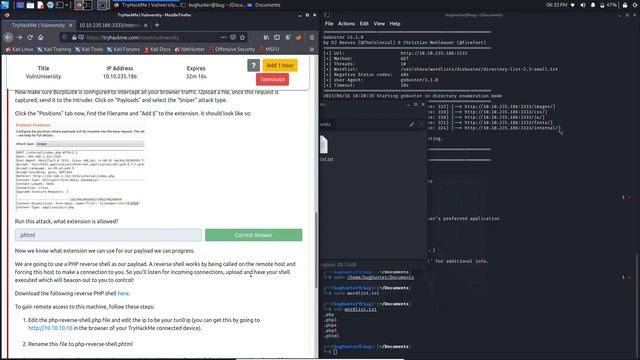The height and width of the screenshot is (360, 640).
Task: Click the file manager path edit pencil icon
Action: pyautogui.click(x=412, y=124)
